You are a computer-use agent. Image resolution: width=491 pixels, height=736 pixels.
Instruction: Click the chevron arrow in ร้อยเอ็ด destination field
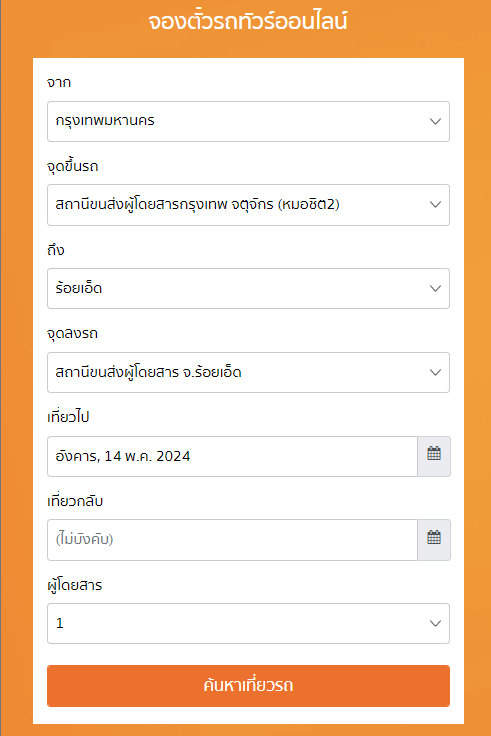(435, 289)
